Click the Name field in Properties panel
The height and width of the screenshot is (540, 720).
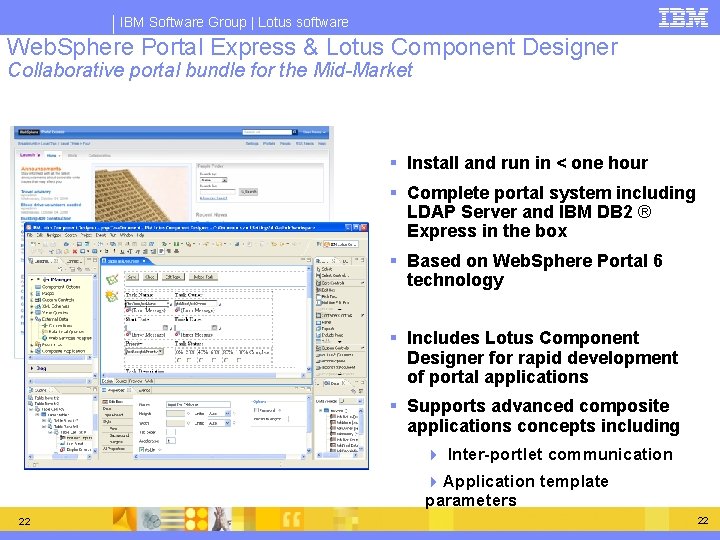(x=198, y=405)
